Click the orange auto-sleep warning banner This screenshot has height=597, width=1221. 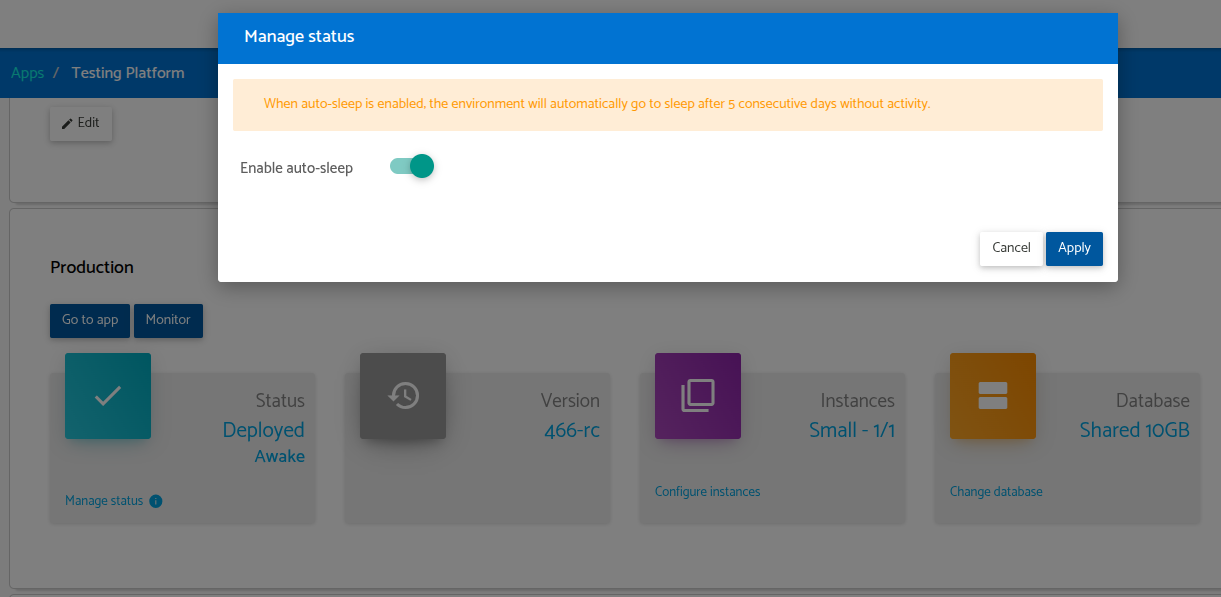(667, 105)
